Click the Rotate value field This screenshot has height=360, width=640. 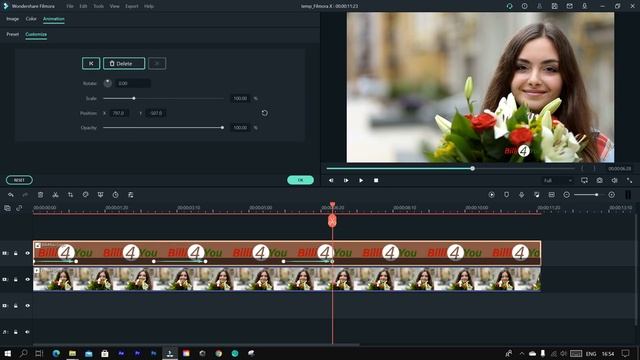[x=133, y=83]
